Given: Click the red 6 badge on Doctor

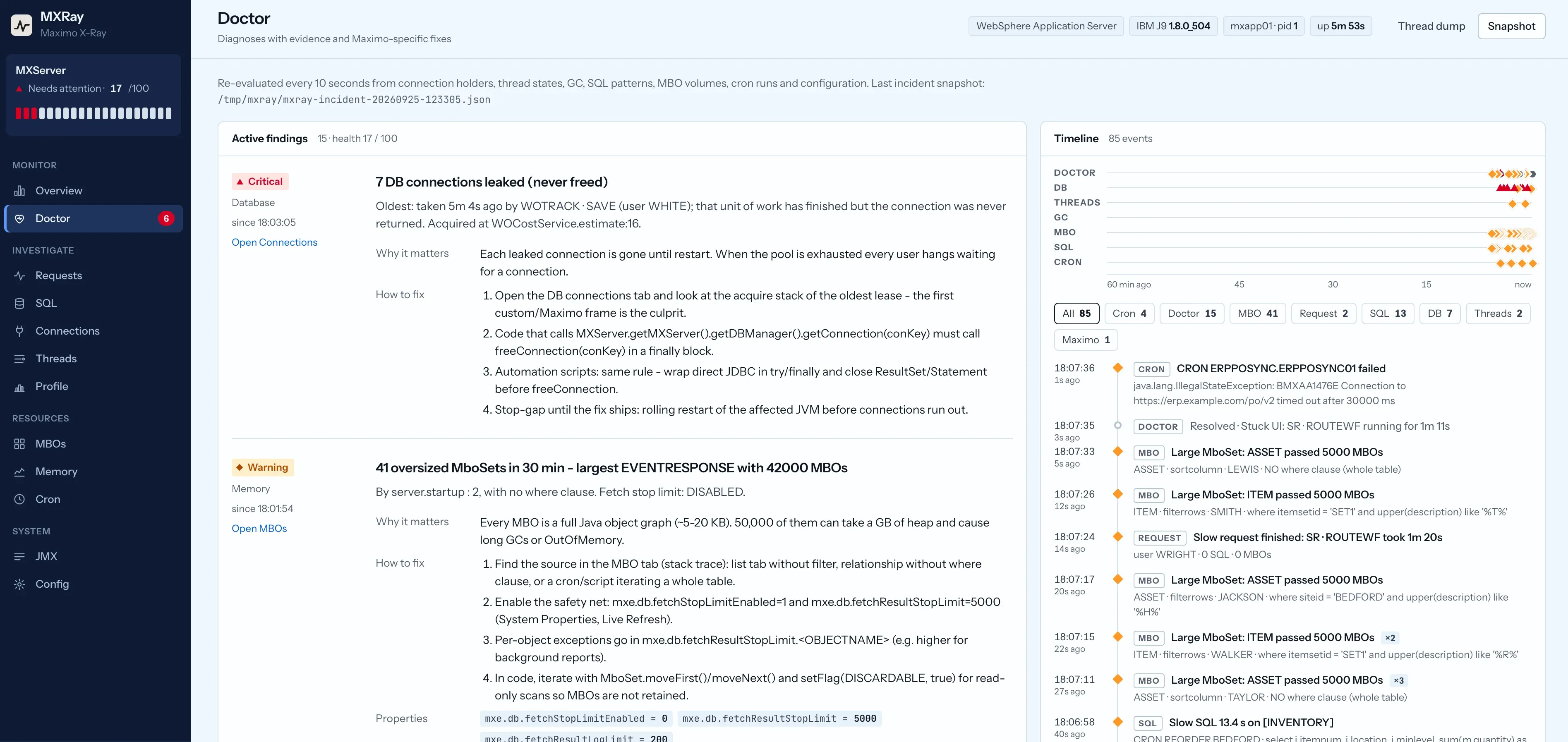Looking at the screenshot, I should 166,218.
